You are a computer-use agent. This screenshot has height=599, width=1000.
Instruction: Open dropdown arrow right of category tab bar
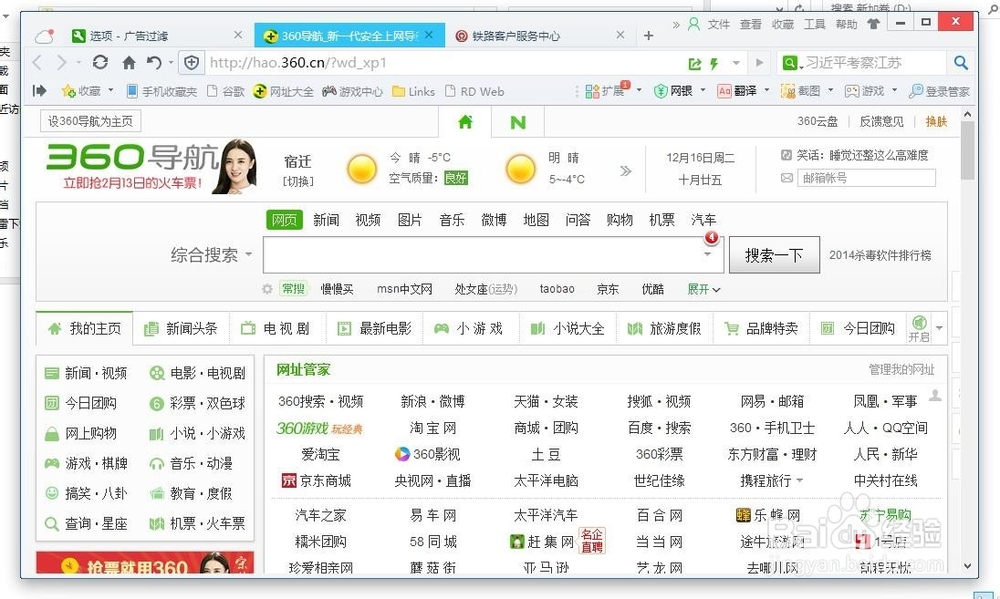939,328
